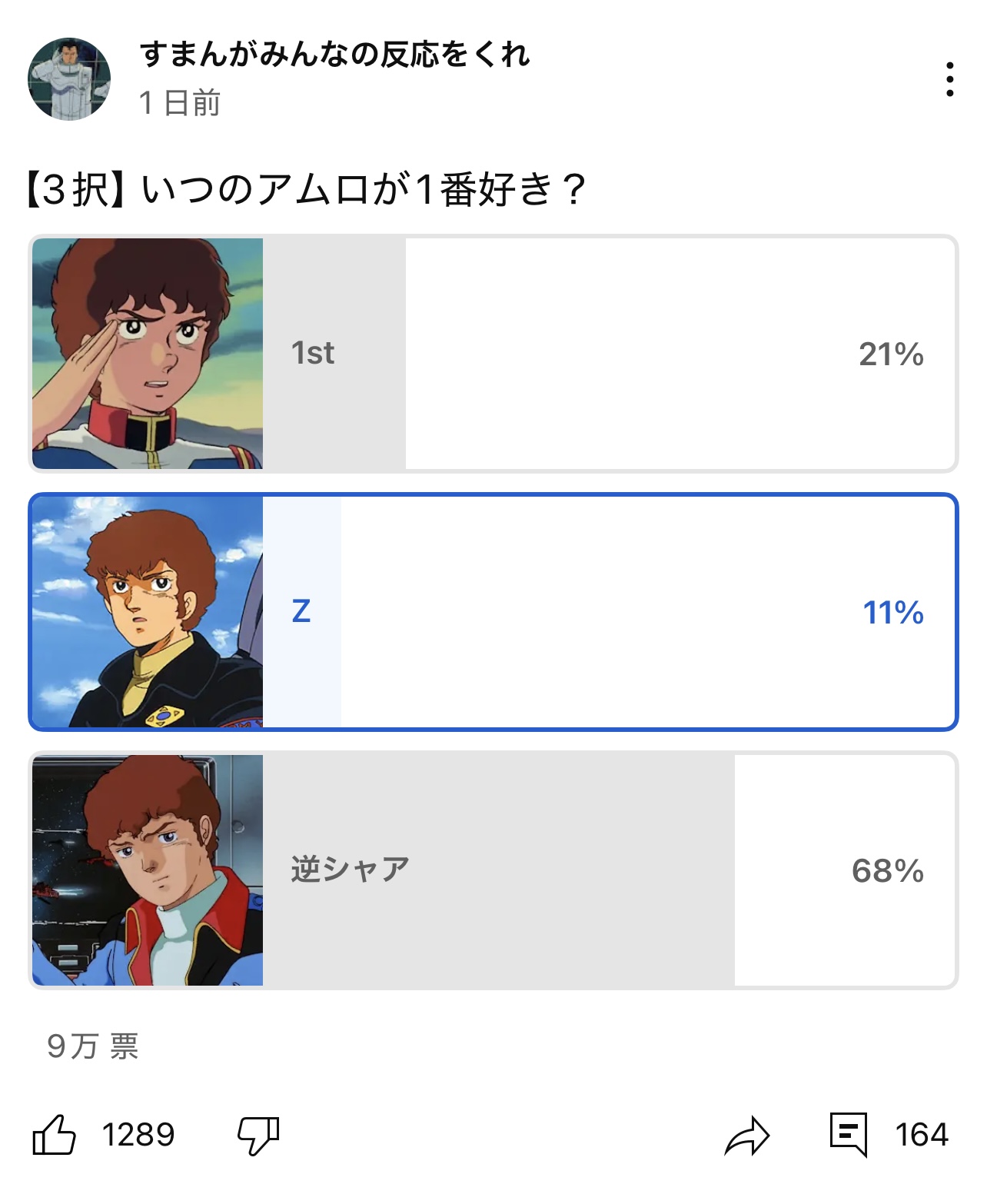
Task: Click the Z Amuro thumbnail image
Action: click(148, 612)
